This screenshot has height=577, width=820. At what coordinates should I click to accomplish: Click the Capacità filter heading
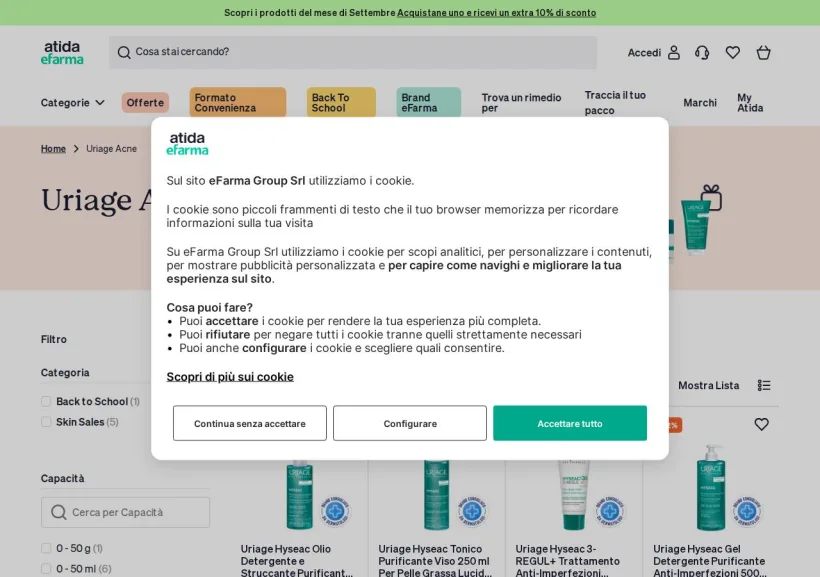click(62, 478)
